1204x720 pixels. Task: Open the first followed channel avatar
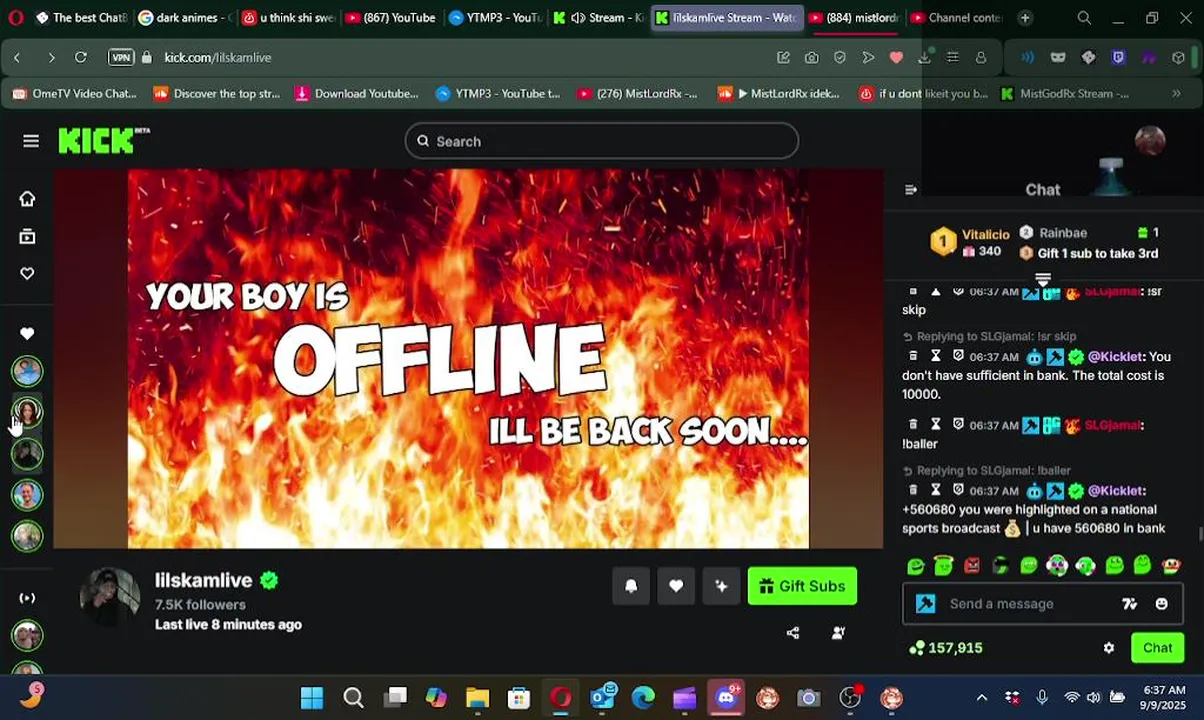[x=27, y=371]
